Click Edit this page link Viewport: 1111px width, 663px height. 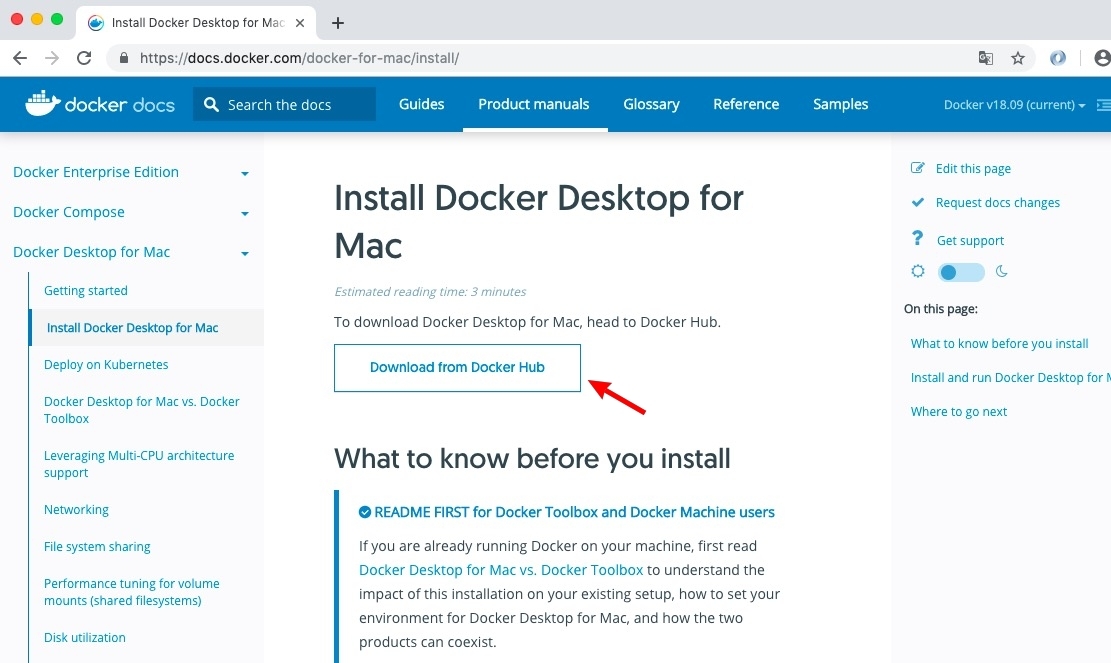pos(973,169)
